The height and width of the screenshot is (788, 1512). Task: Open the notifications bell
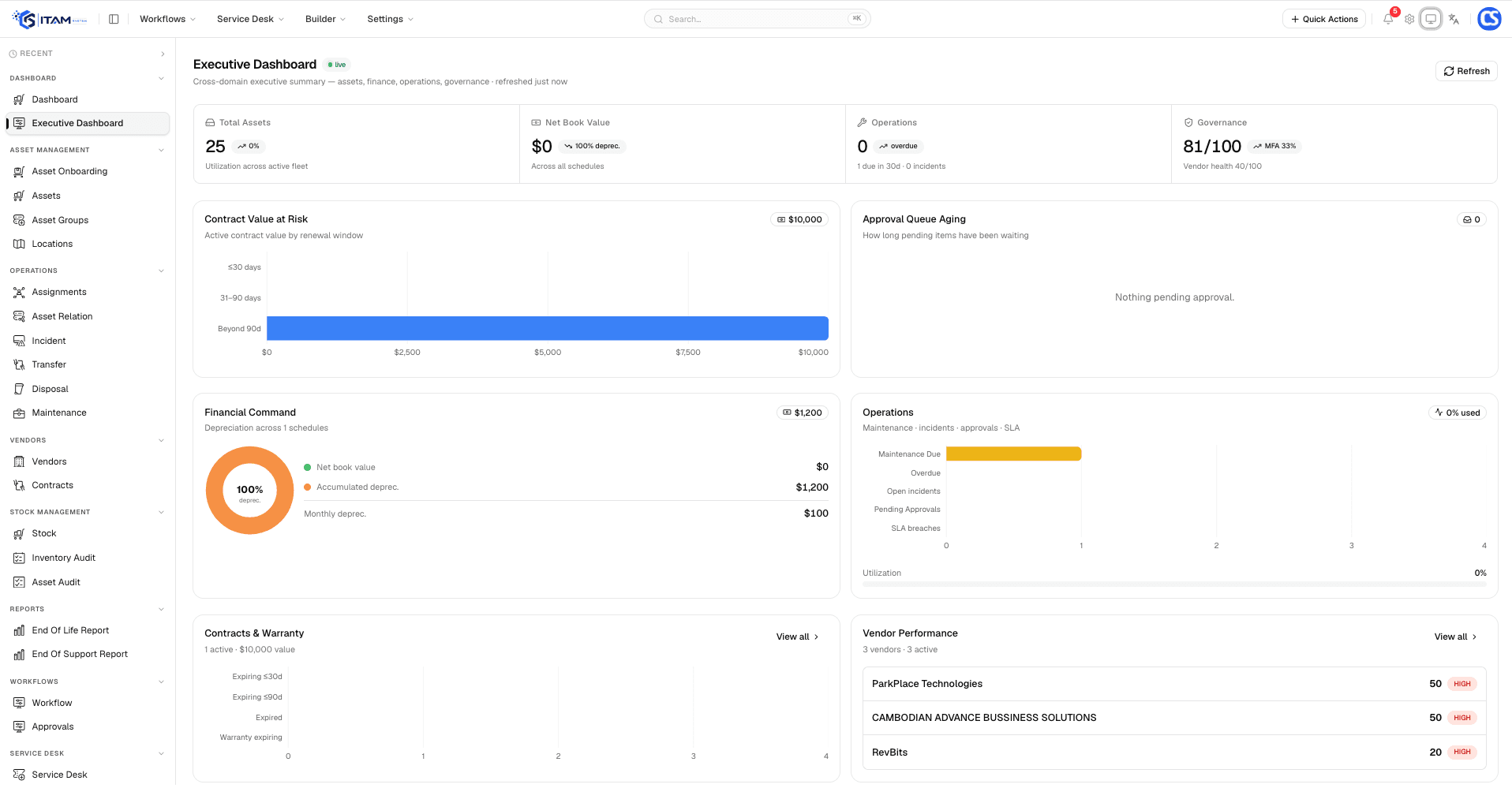[1388, 19]
